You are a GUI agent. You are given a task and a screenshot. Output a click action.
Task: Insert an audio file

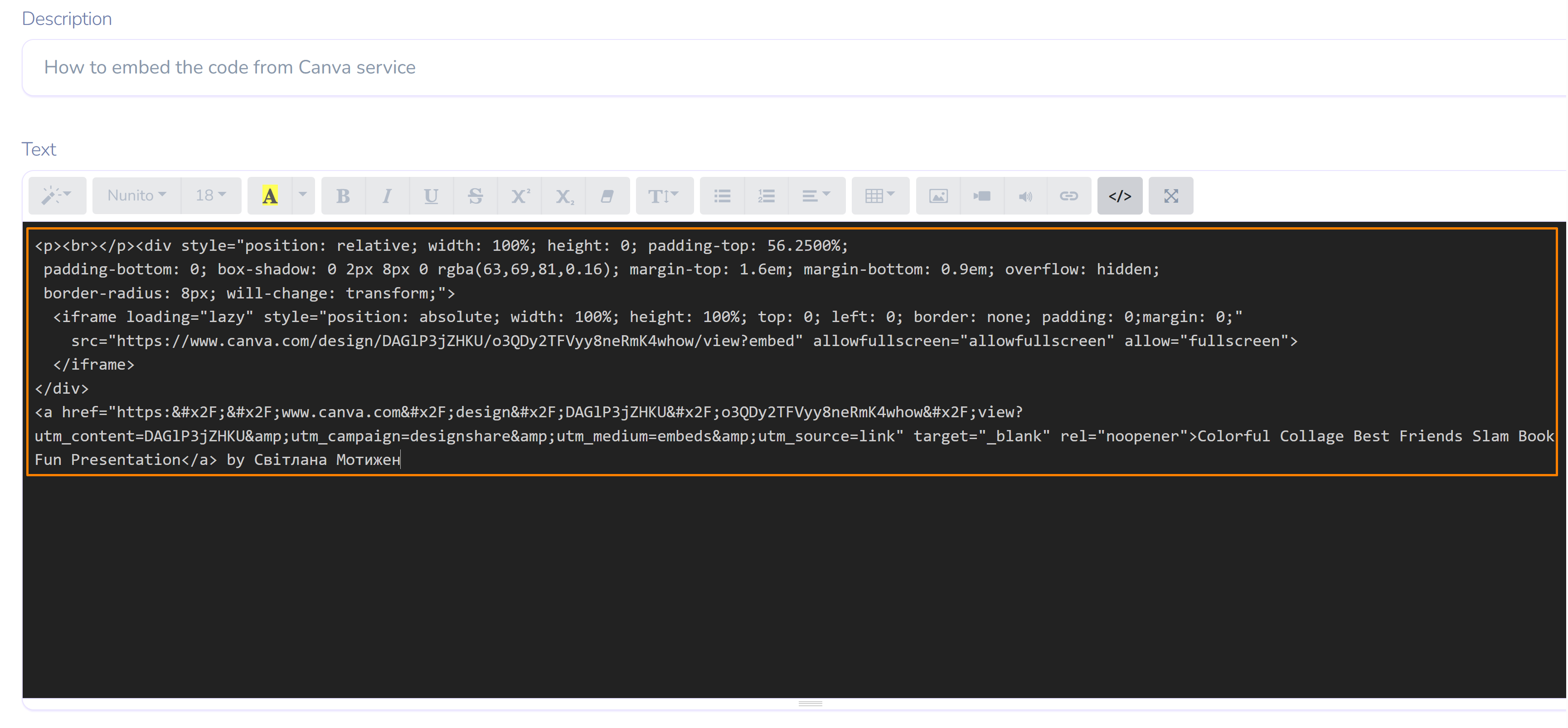pos(1026,196)
